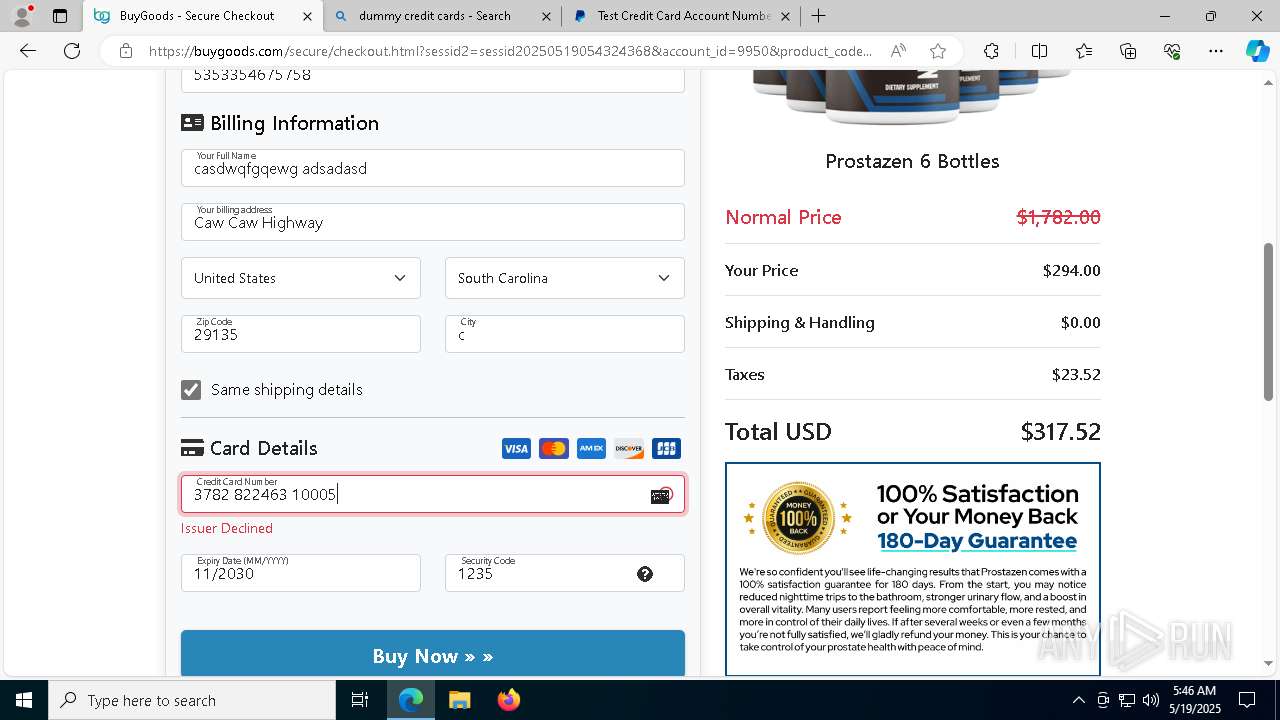
Task: Launch Firefox from taskbar
Action: pyautogui.click(x=508, y=700)
